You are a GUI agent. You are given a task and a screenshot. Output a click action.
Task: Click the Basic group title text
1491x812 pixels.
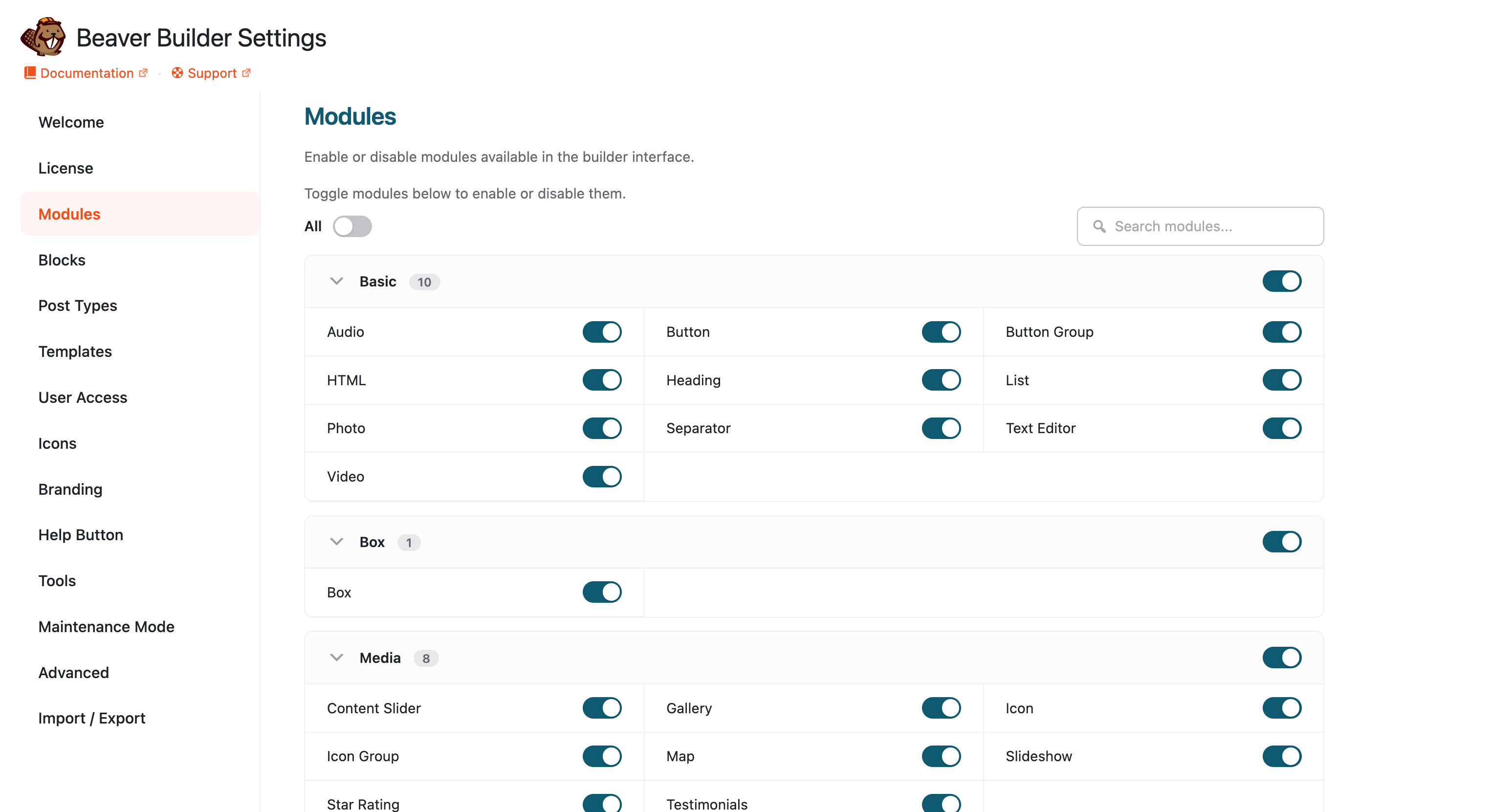377,281
